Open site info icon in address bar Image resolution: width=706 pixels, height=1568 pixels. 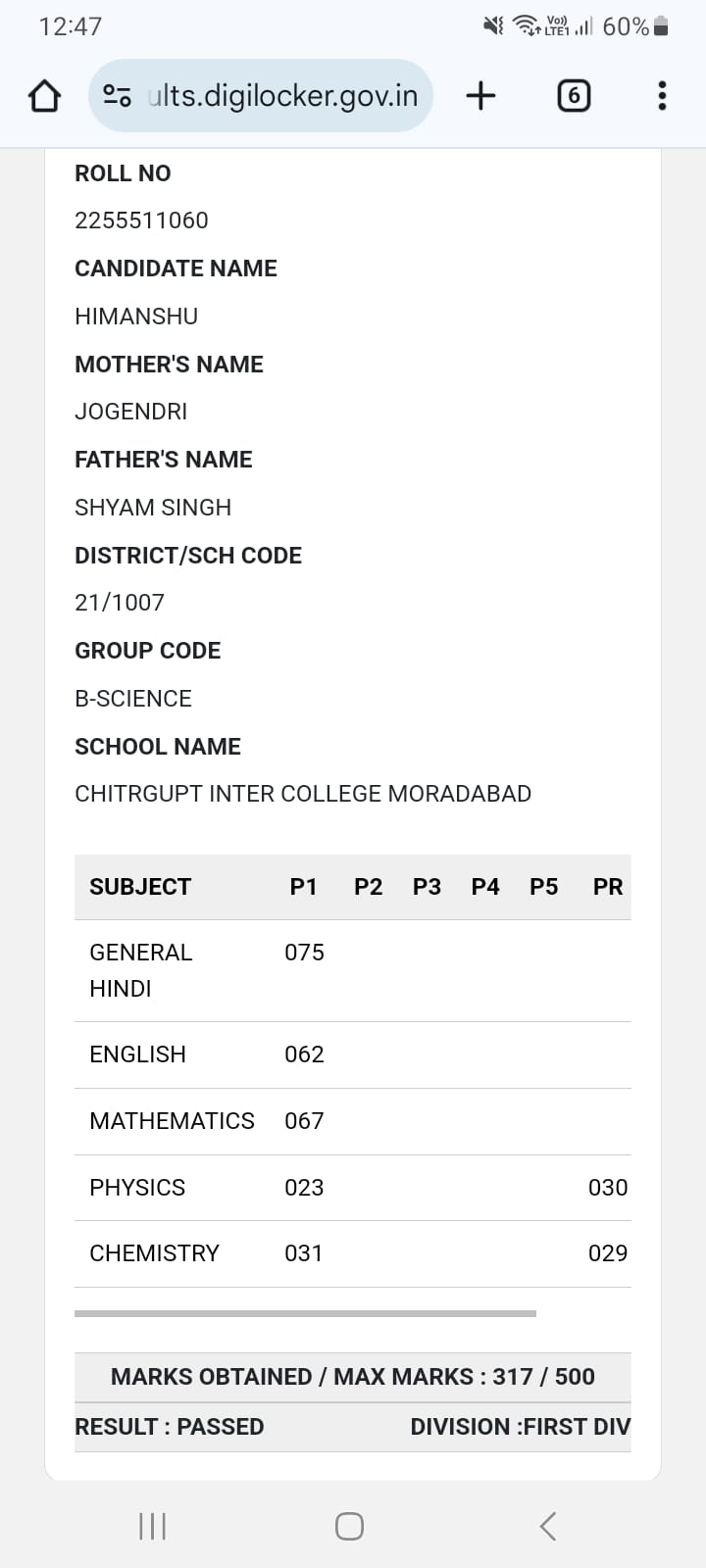118,96
